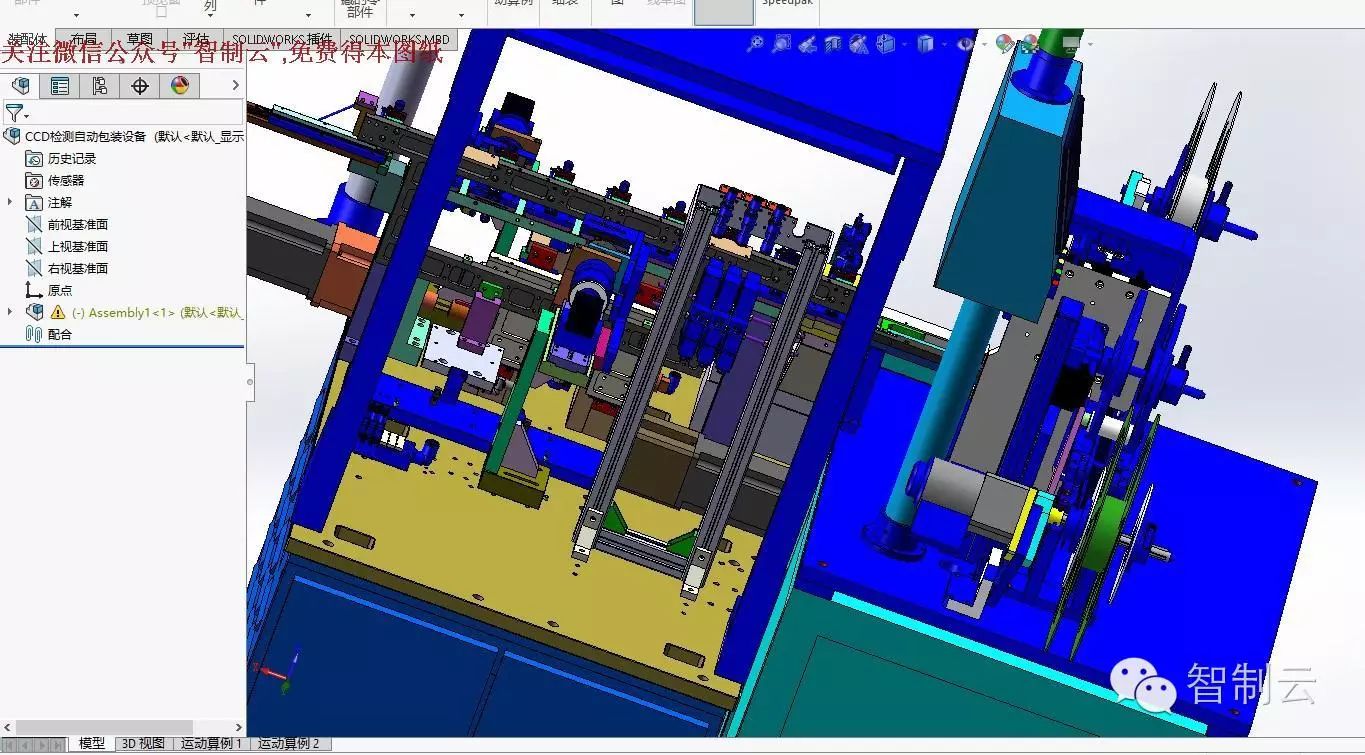Select the Zoom to Area tool

point(782,43)
